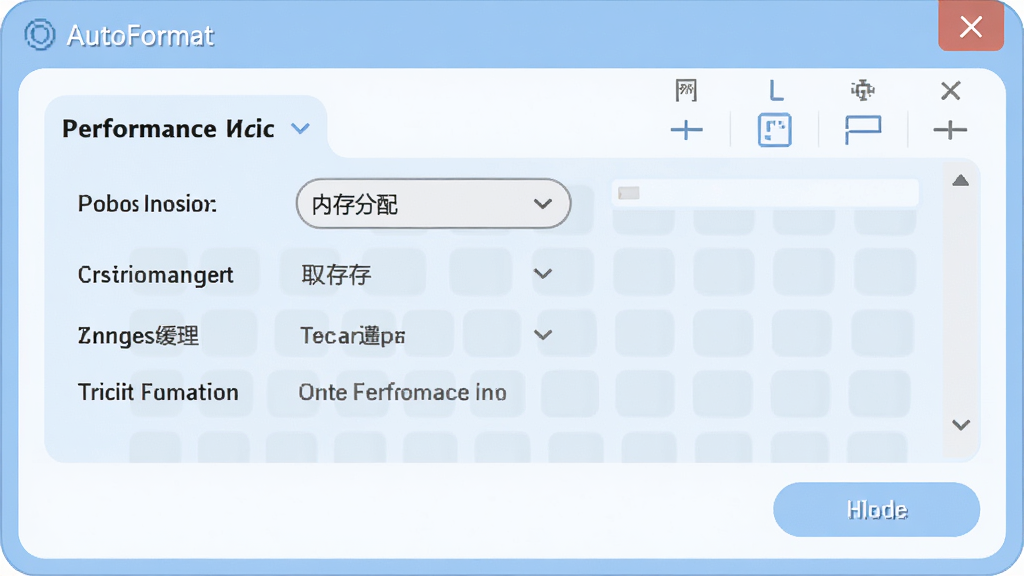
Task: Click the scrollbar down chevron
Action: click(961, 425)
